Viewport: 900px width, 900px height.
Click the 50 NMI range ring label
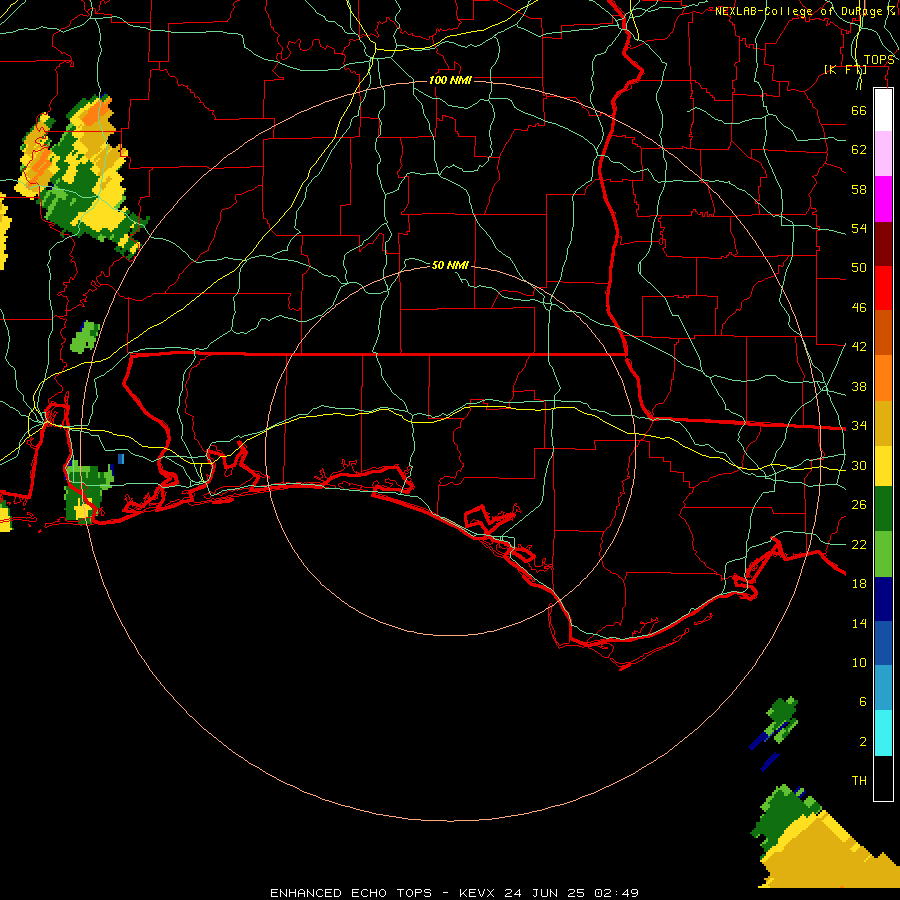(451, 265)
